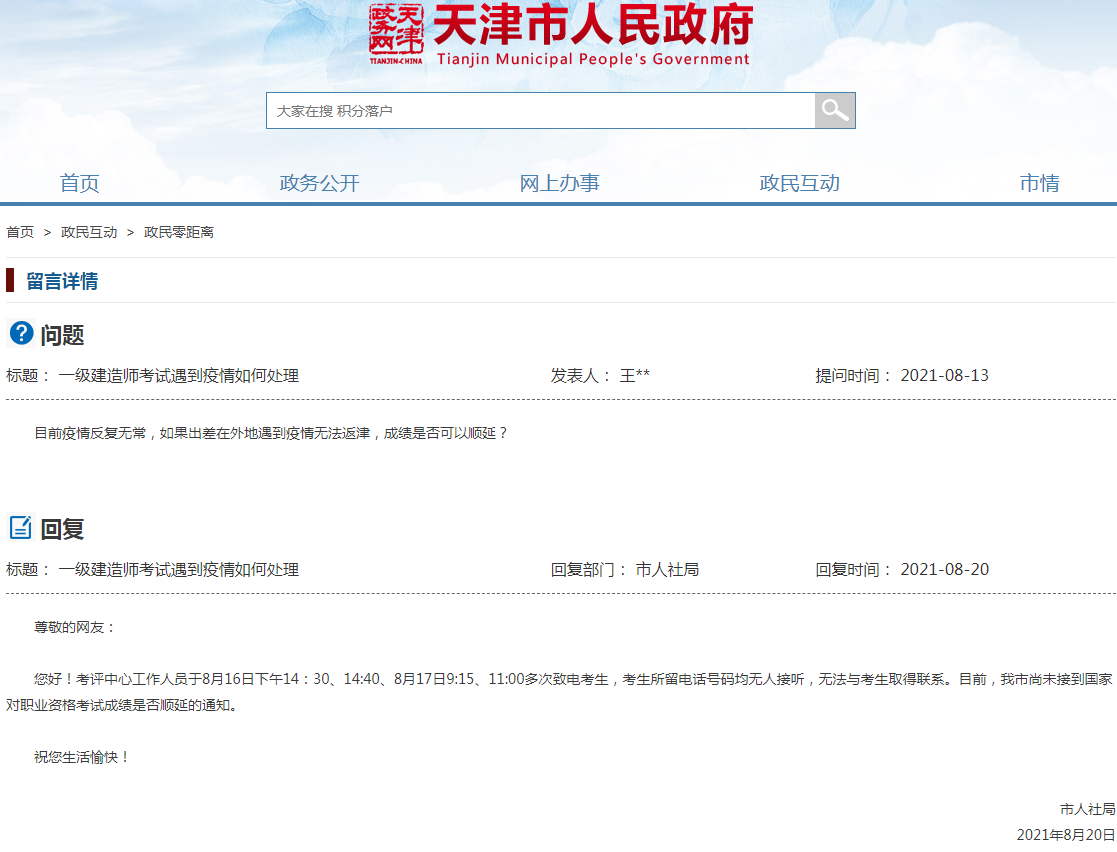Click the blue question mark icon beside 问题

tap(20, 333)
